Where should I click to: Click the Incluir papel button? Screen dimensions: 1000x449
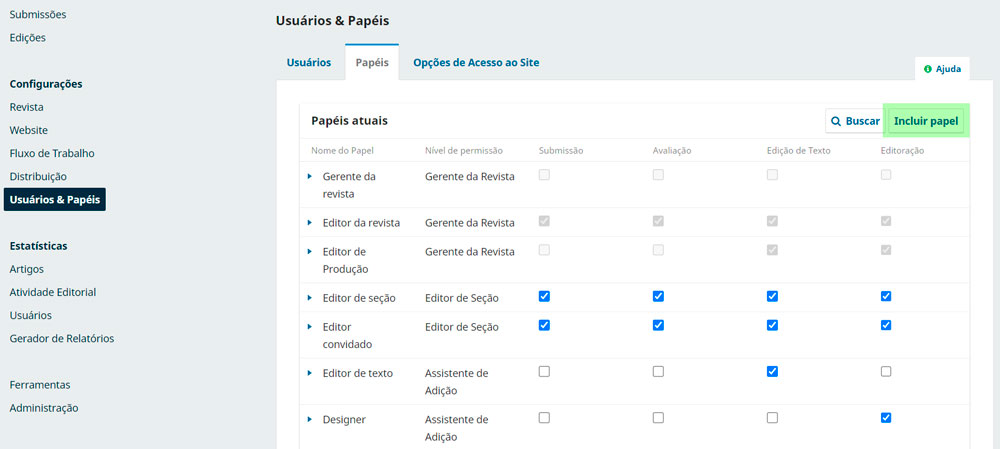click(x=926, y=121)
